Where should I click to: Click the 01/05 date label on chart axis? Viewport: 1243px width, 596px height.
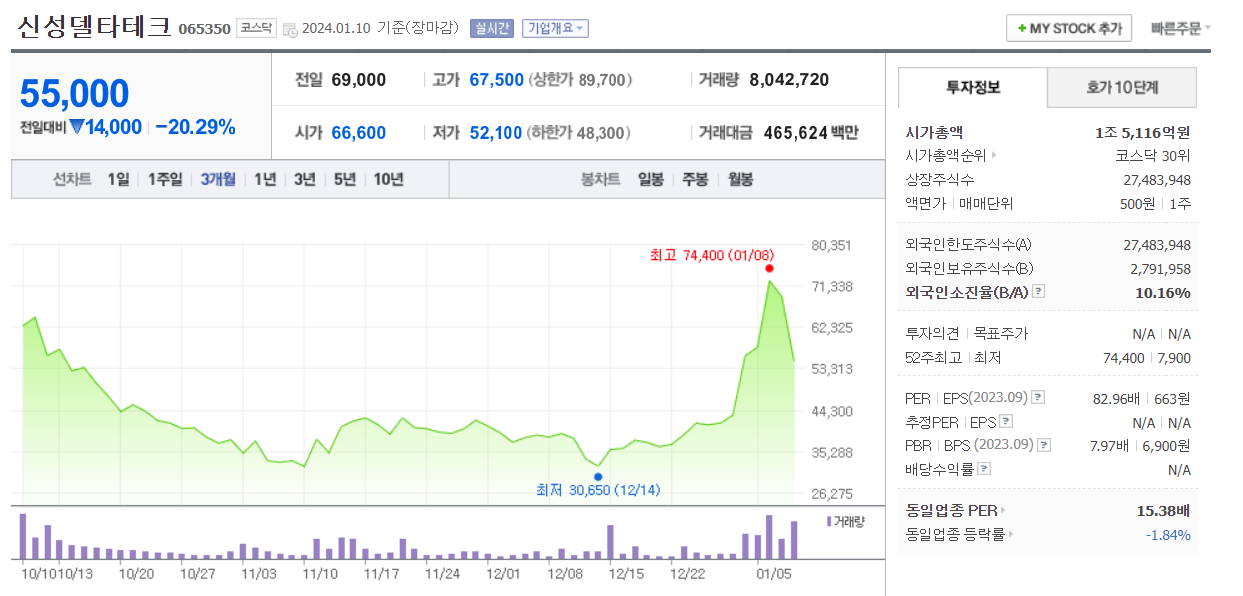774,574
